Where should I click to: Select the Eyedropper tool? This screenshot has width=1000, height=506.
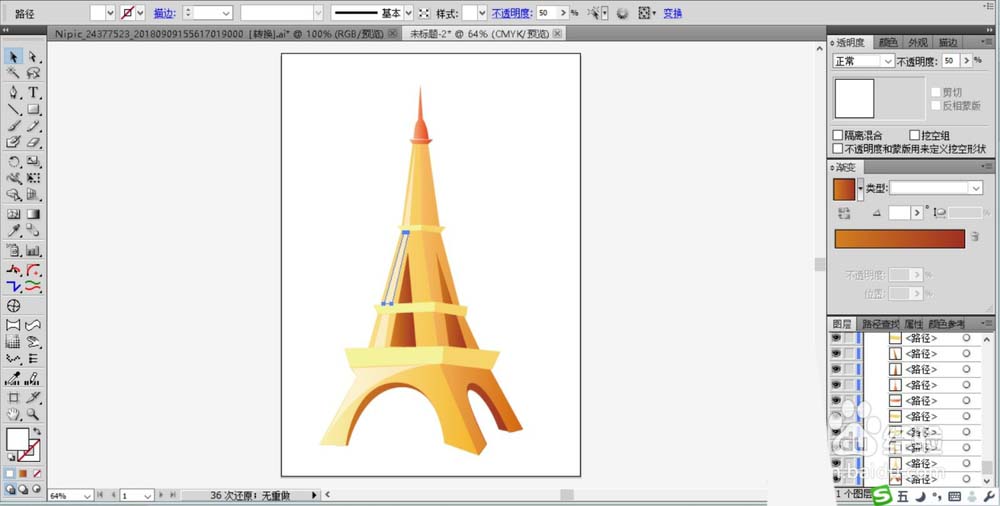coord(13,231)
